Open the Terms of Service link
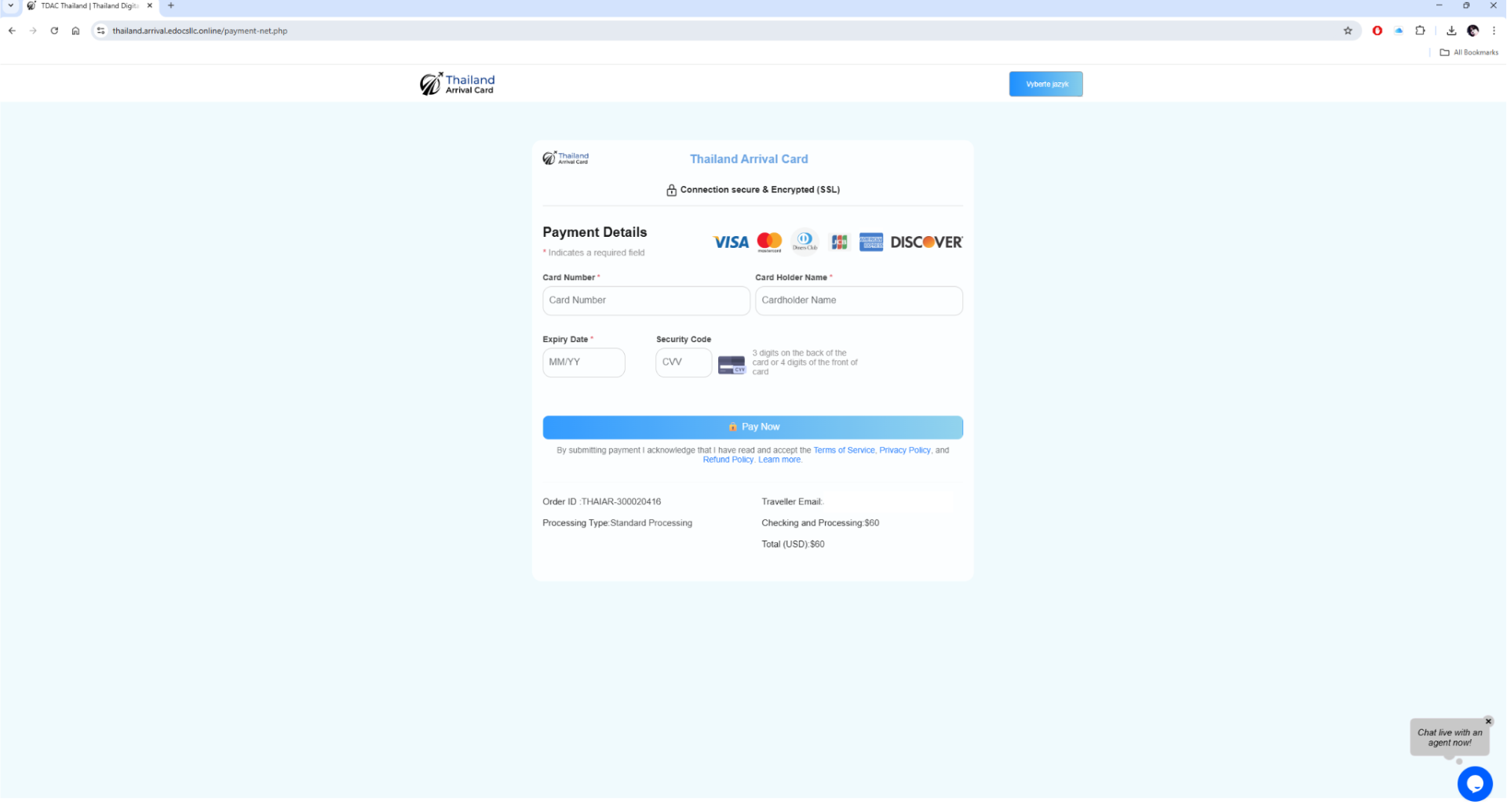 coord(843,450)
